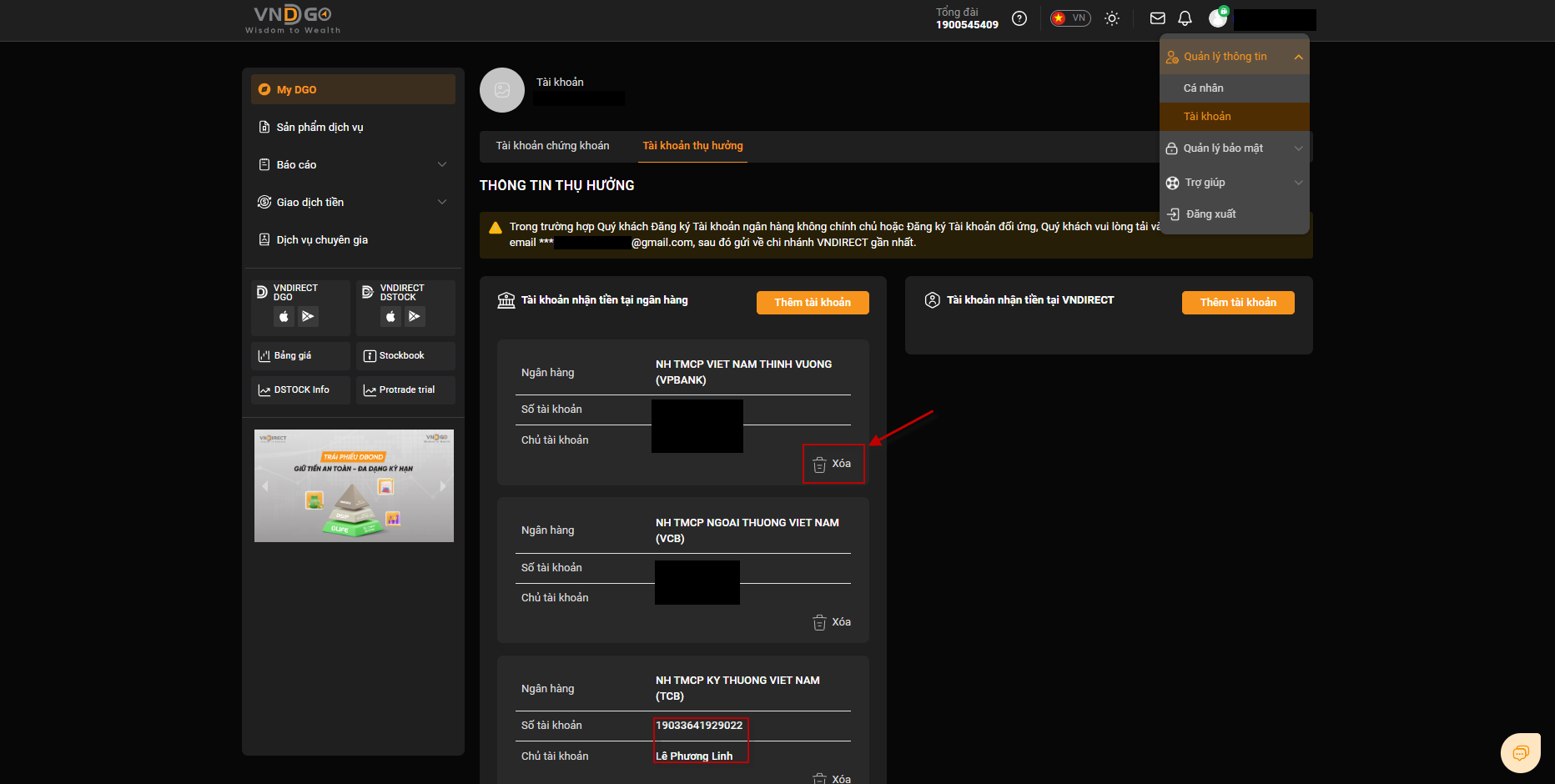This screenshot has width=1555, height=784.
Task: Open My DGO in sidebar
Action: tap(353, 89)
